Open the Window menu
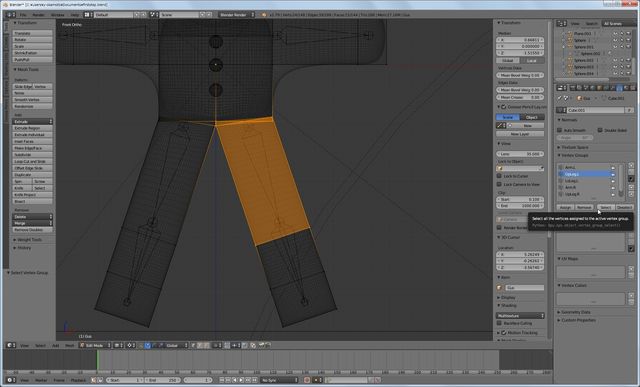This screenshot has height=387, width=640. (58, 15)
